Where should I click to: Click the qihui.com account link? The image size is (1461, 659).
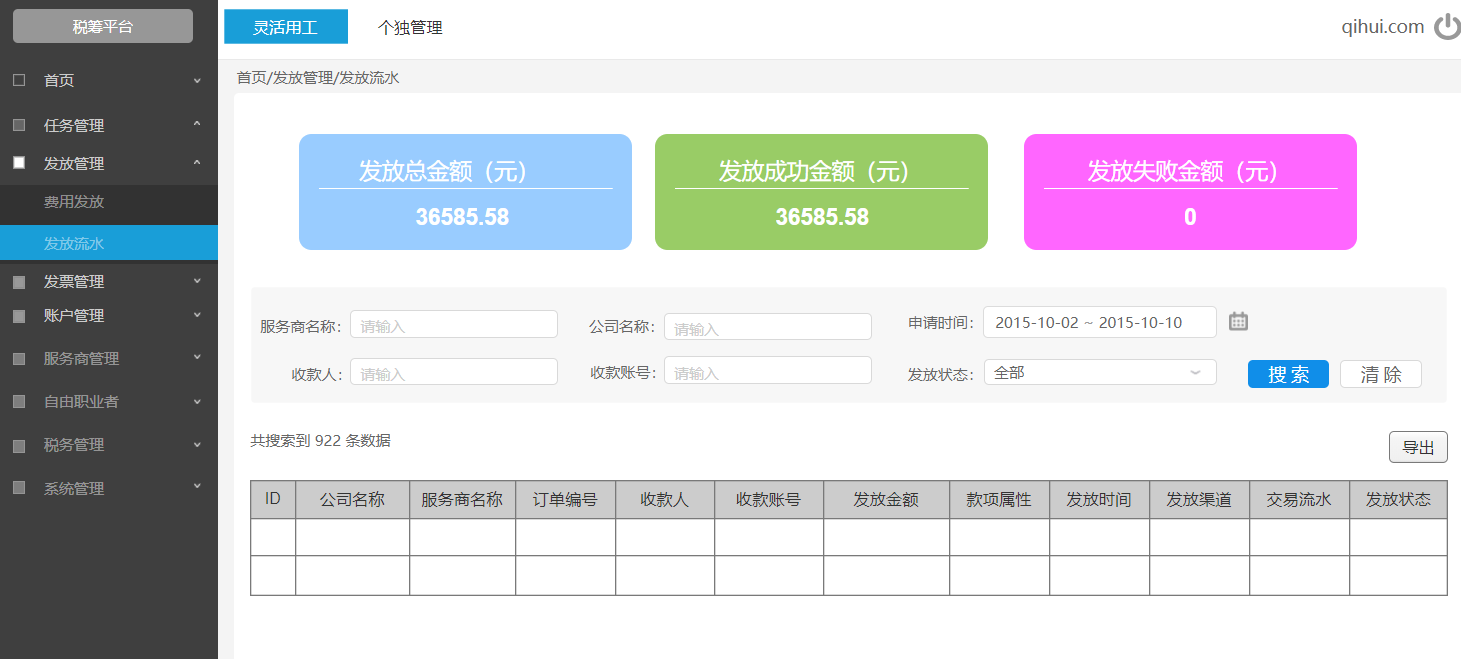click(1383, 27)
